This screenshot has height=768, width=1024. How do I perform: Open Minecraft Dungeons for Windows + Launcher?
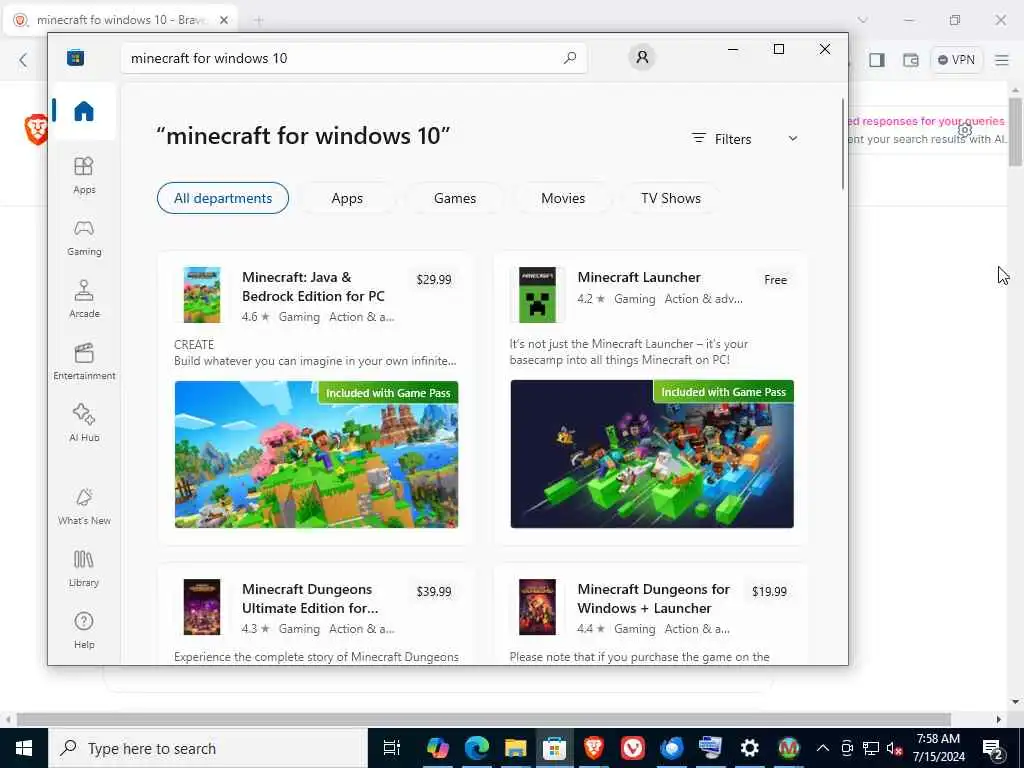[x=653, y=598]
